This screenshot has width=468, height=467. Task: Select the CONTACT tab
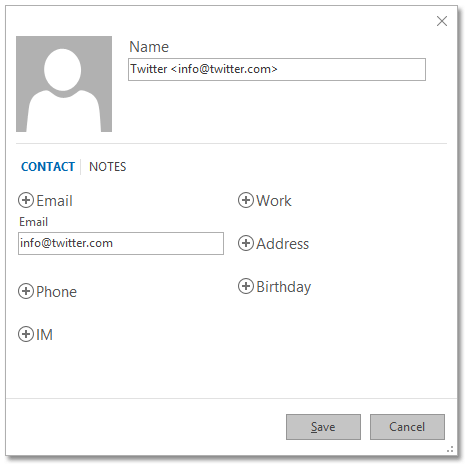48,167
